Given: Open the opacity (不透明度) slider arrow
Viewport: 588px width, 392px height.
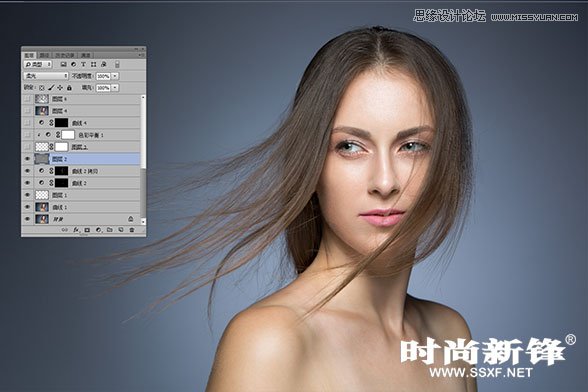Looking at the screenshot, I should [x=115, y=76].
